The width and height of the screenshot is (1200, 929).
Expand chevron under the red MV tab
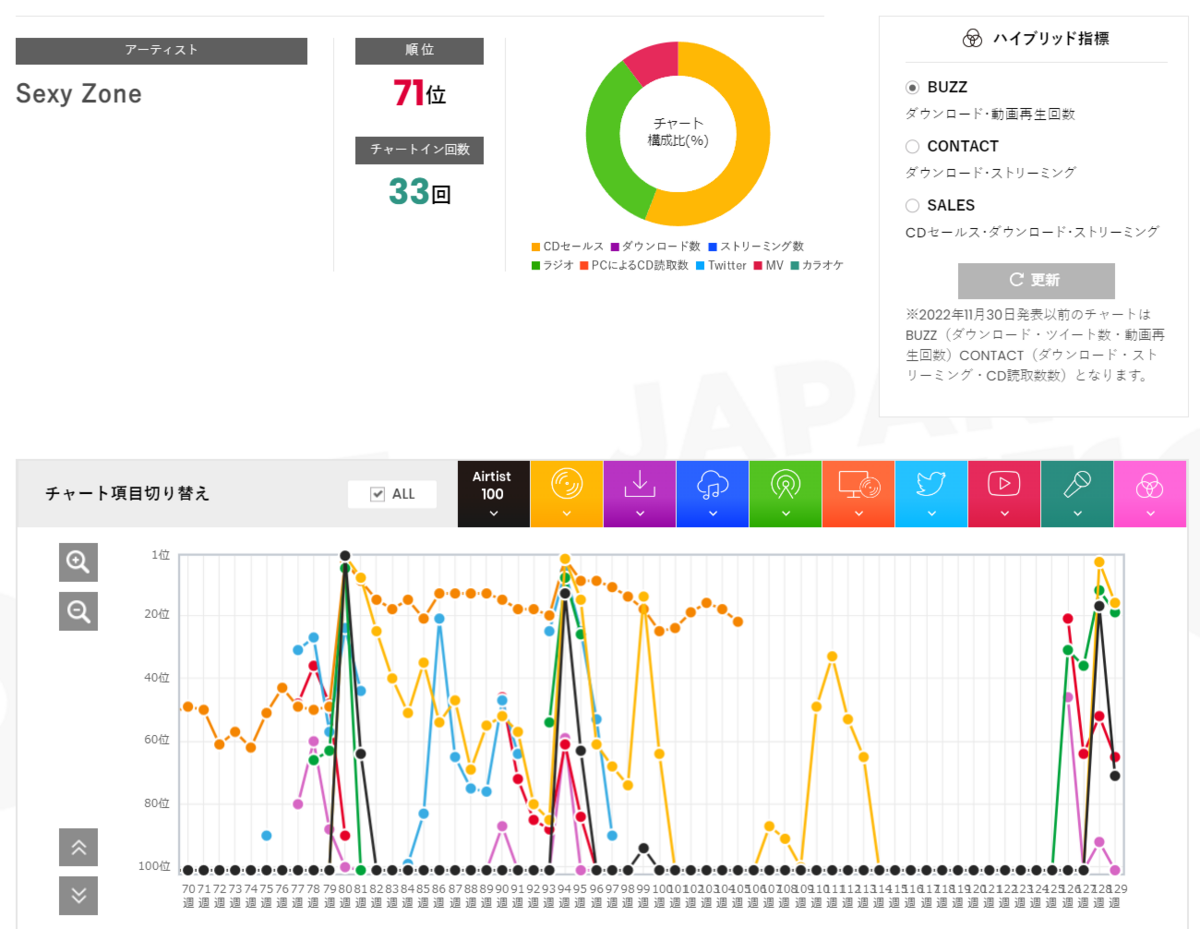pos(1004,513)
